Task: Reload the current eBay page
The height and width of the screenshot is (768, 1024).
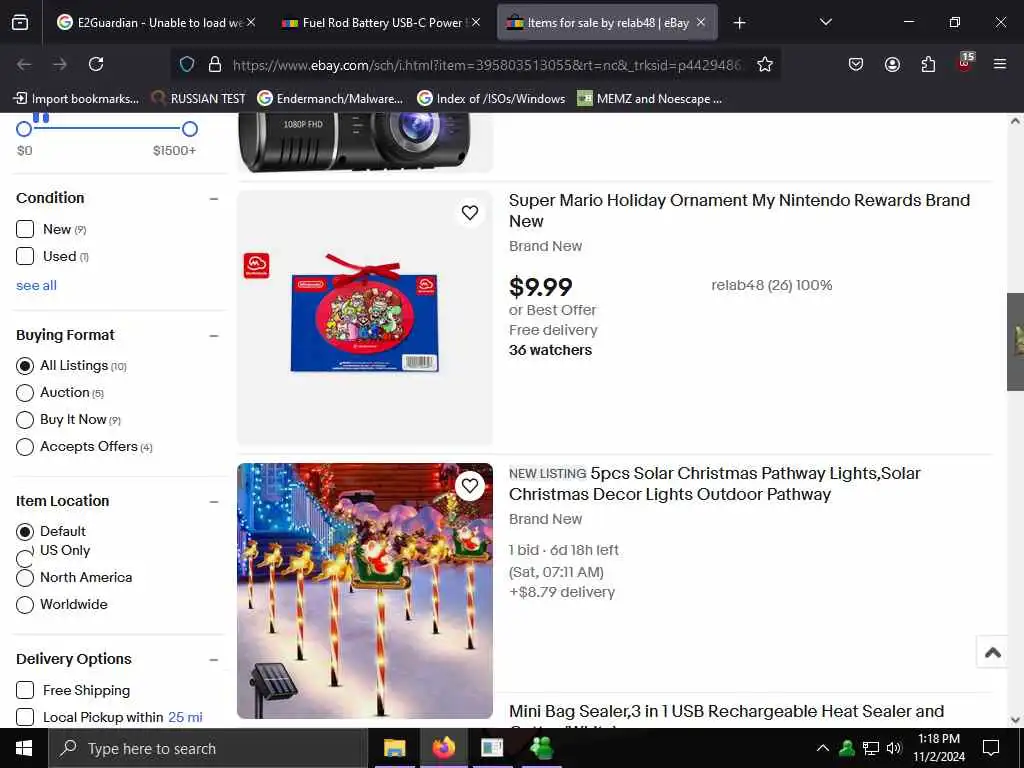Action: click(96, 64)
